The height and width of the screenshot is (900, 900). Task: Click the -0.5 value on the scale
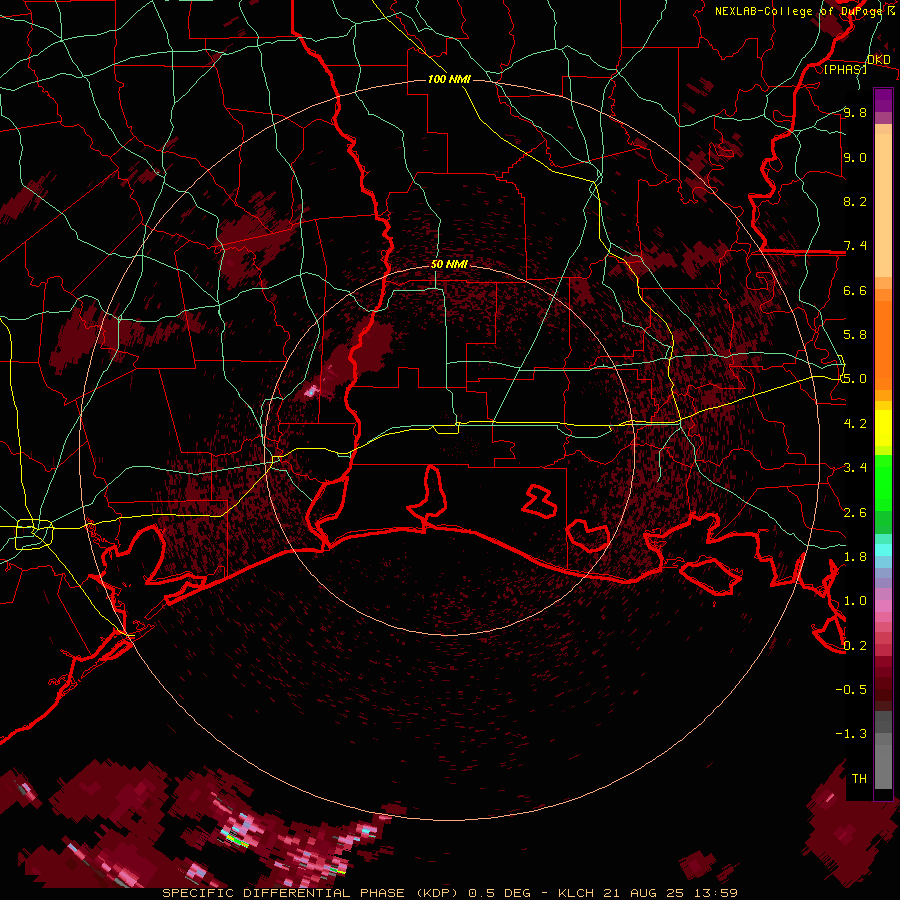[851, 690]
